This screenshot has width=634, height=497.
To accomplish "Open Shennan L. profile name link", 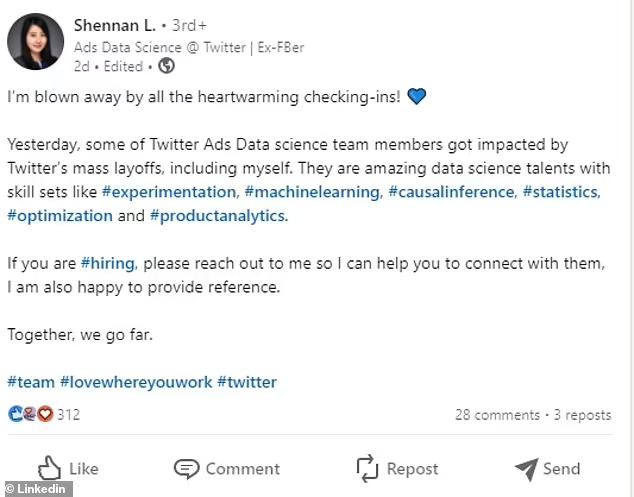I will (x=114, y=24).
